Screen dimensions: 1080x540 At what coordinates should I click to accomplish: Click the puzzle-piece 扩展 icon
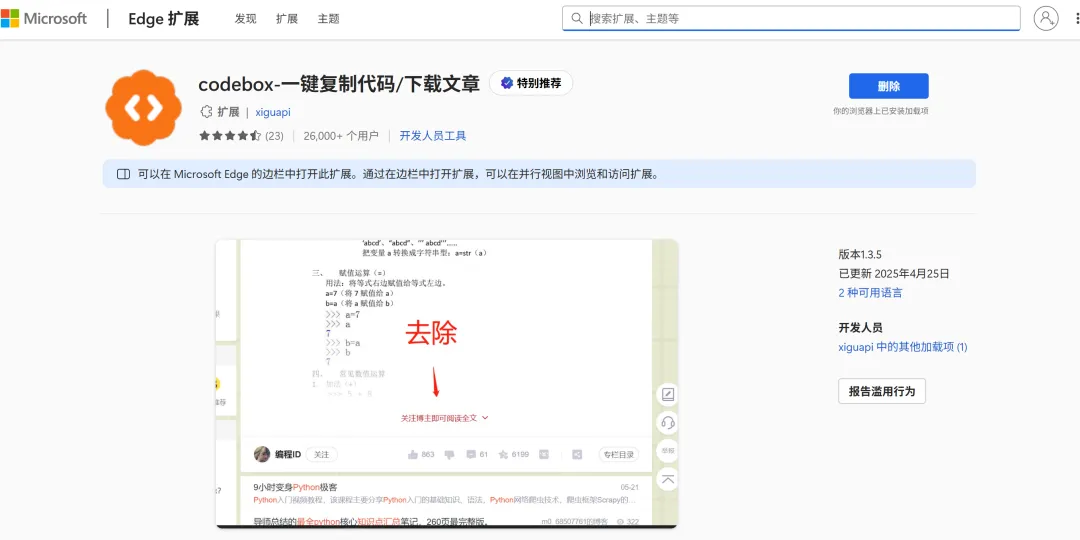(x=205, y=112)
